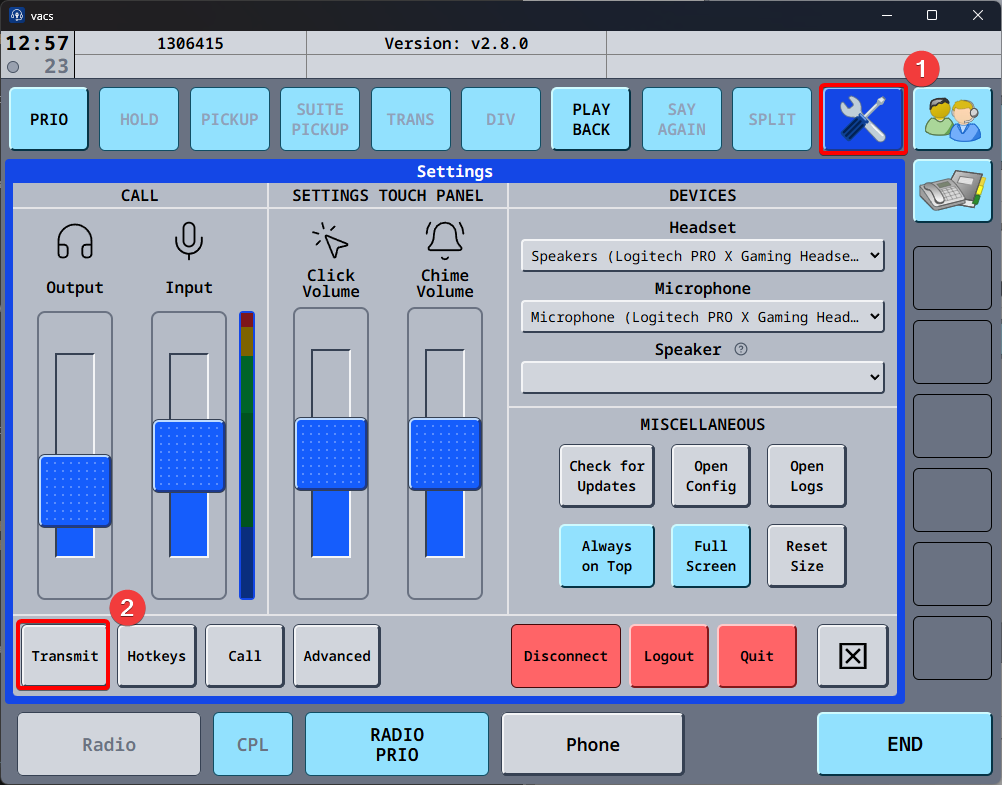1002x785 pixels.
Task: Click the Chime Volume bell icon
Action: pyautogui.click(x=445, y=240)
